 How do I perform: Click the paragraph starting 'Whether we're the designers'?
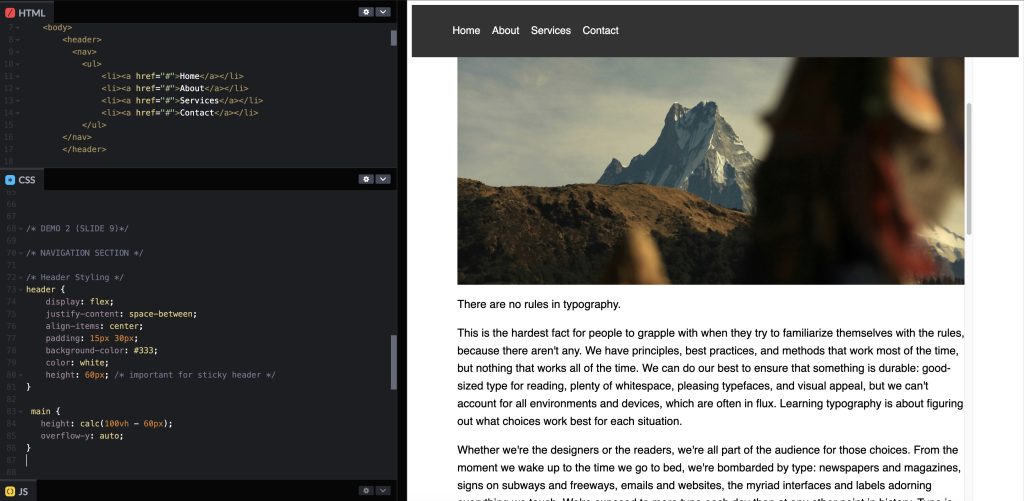(711, 475)
